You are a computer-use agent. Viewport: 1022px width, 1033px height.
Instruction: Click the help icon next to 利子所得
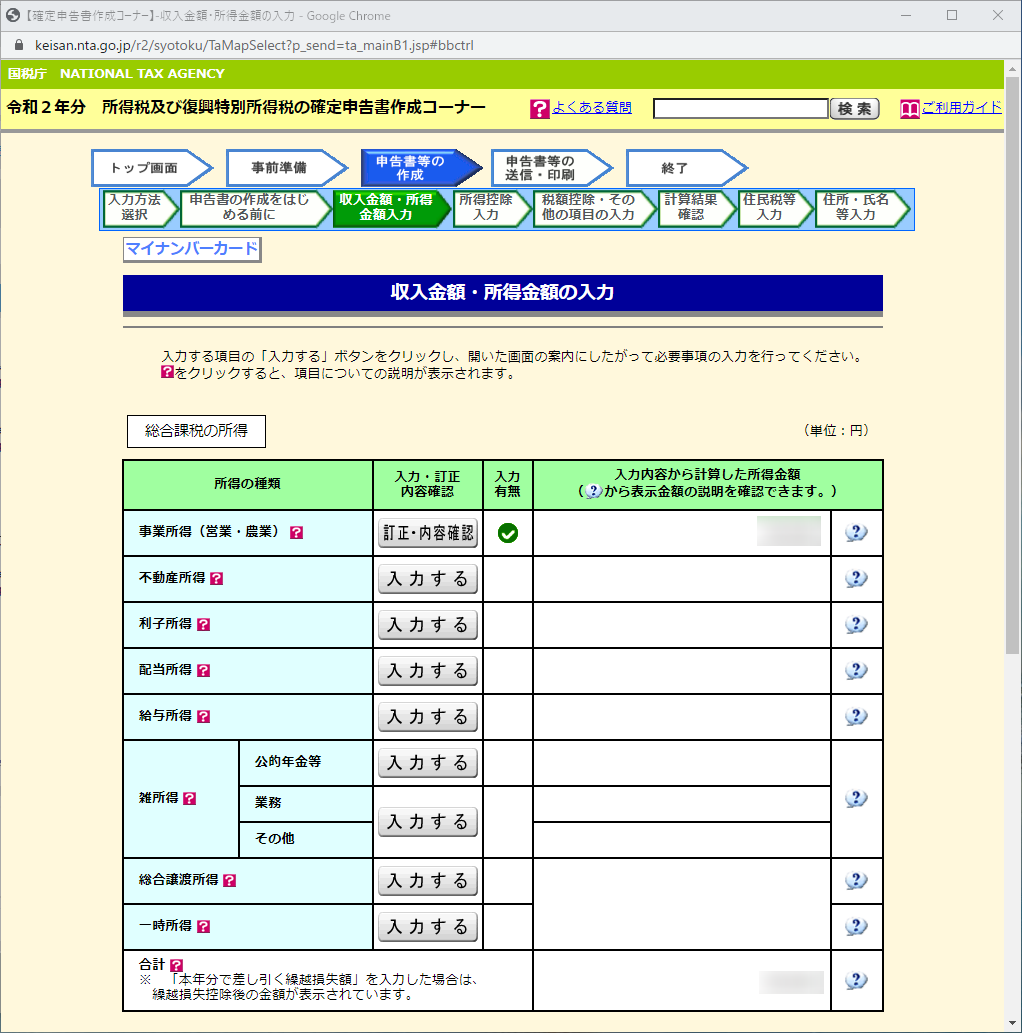coord(204,625)
